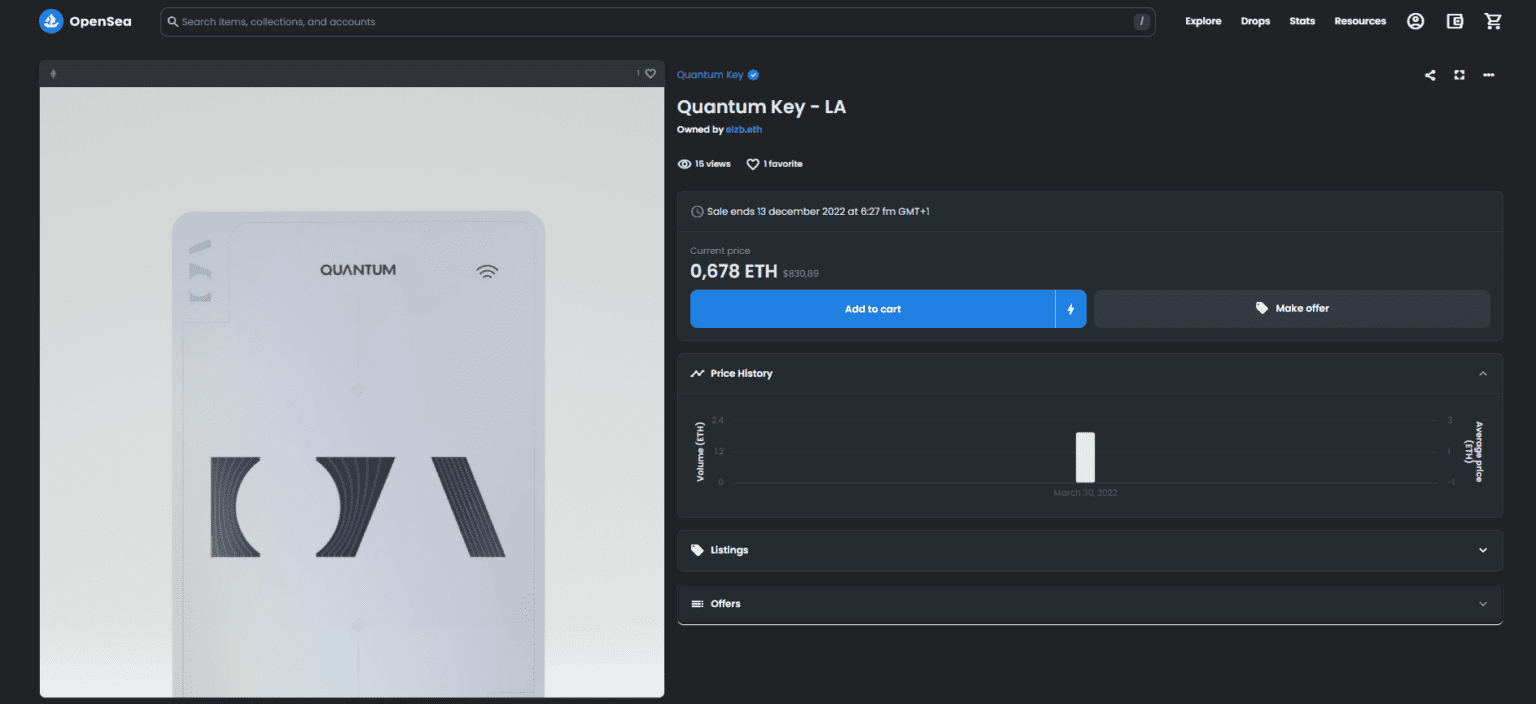Expand the Listings section
1536x704 pixels.
(x=1483, y=549)
